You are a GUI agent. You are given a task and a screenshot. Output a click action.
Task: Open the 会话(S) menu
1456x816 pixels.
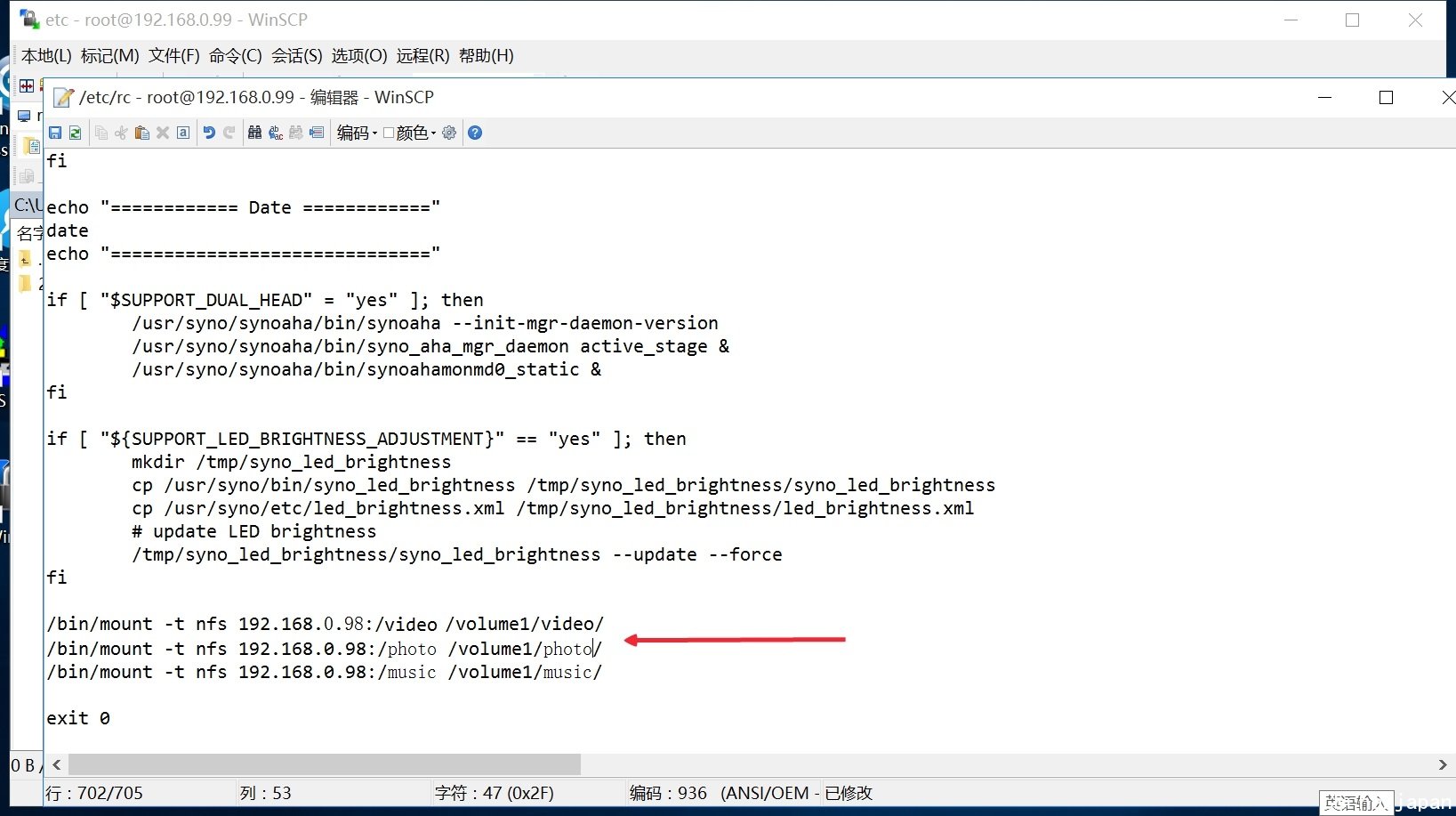[x=297, y=56]
